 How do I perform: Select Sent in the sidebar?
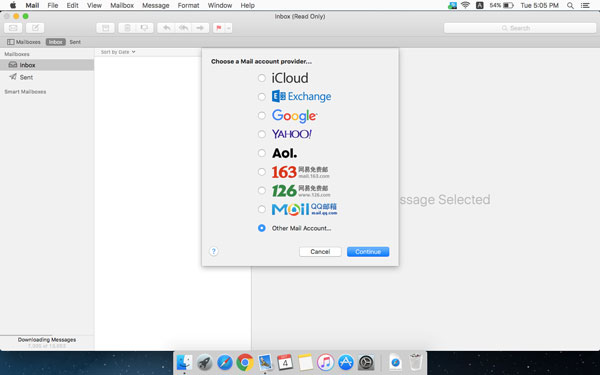coord(47,77)
